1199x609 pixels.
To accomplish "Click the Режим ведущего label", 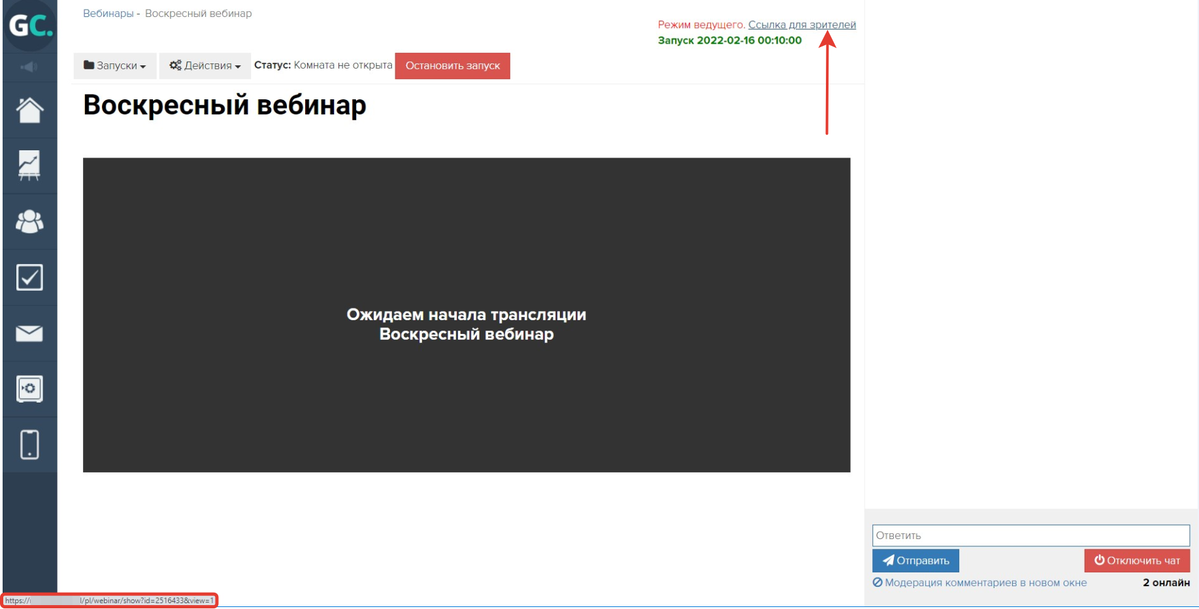I will [x=701, y=24].
